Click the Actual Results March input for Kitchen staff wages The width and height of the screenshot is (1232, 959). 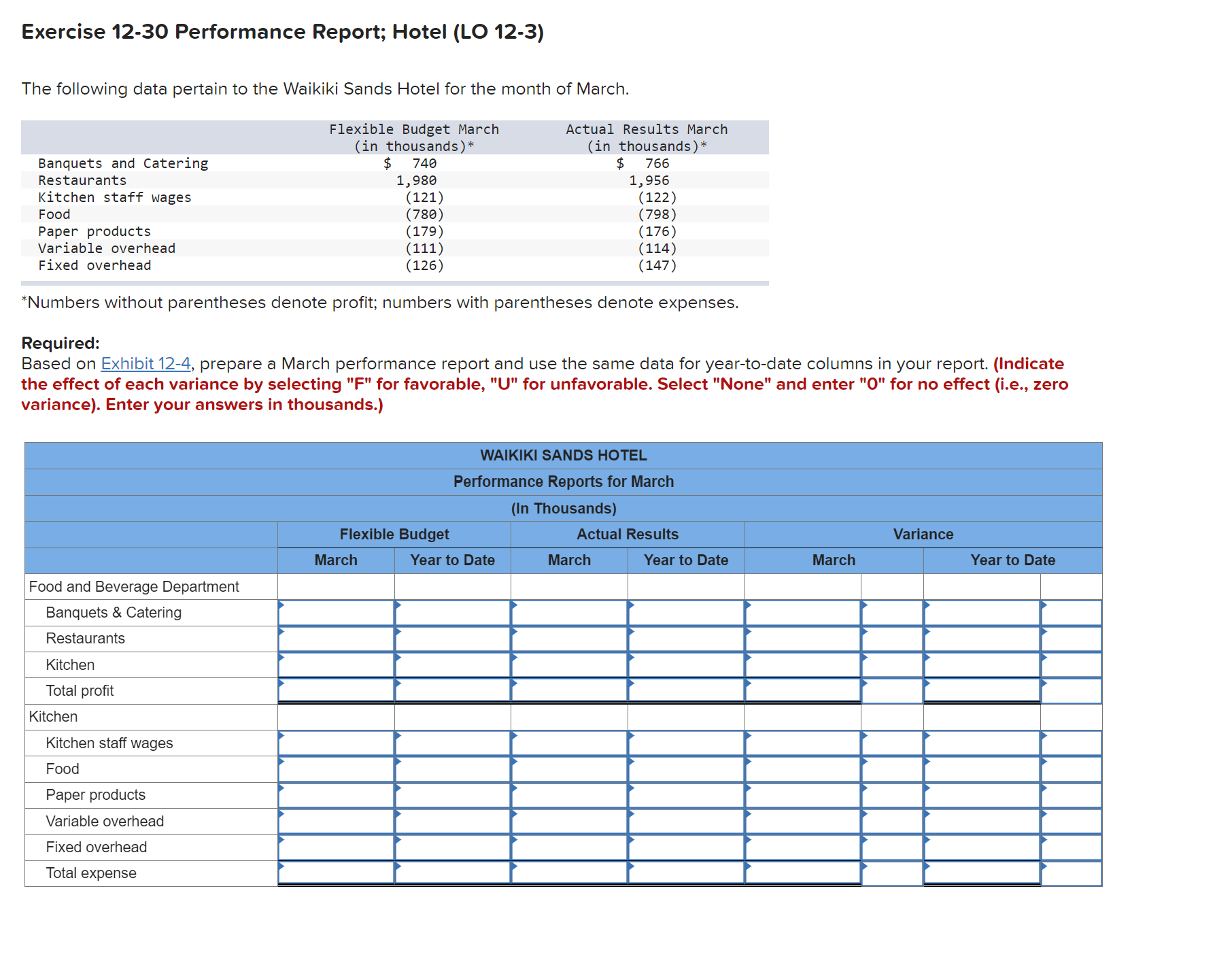(570, 743)
